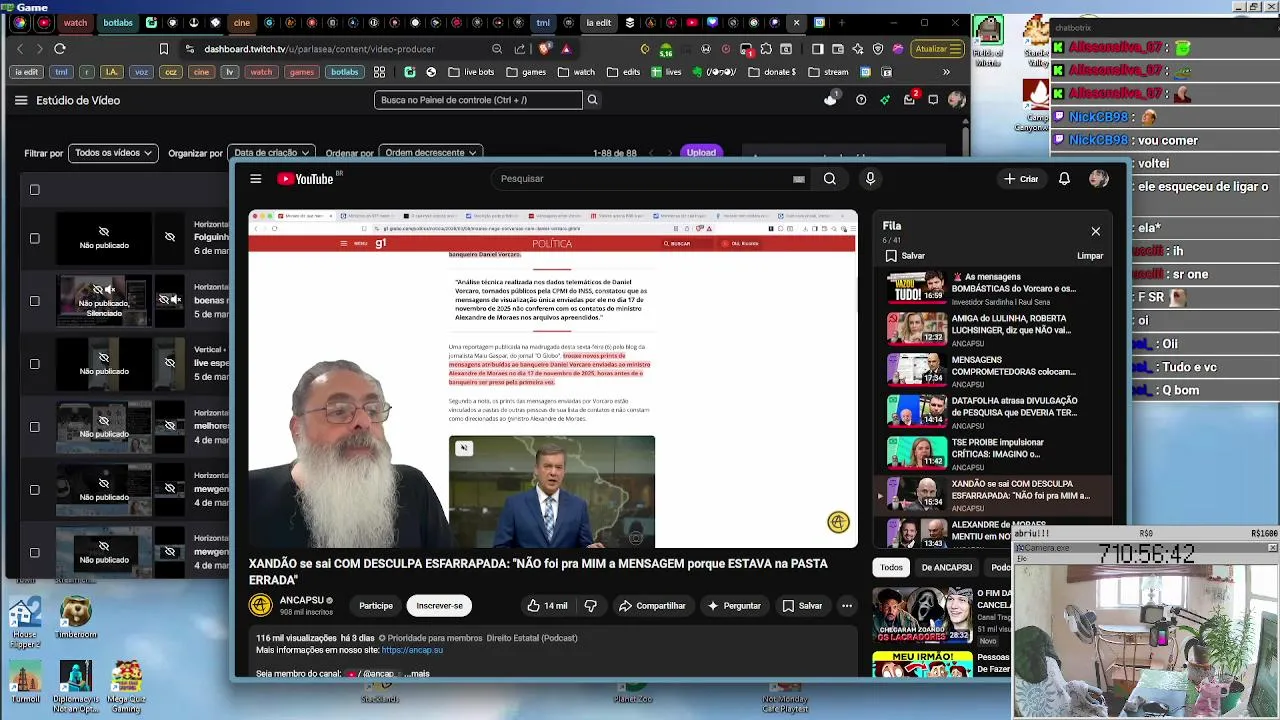The height and width of the screenshot is (720, 1280).
Task: Switch to the watch browser tab
Action: (75, 22)
